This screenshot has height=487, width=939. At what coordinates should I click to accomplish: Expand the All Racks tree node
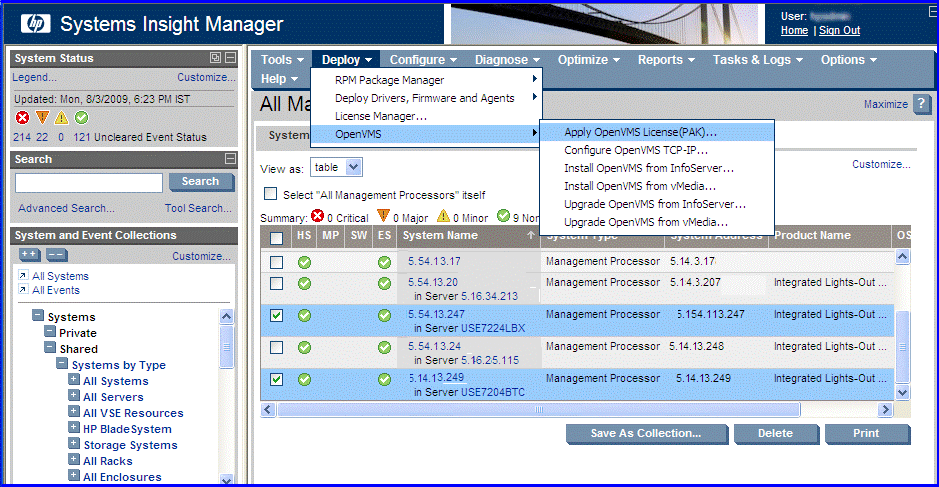[x=74, y=459]
